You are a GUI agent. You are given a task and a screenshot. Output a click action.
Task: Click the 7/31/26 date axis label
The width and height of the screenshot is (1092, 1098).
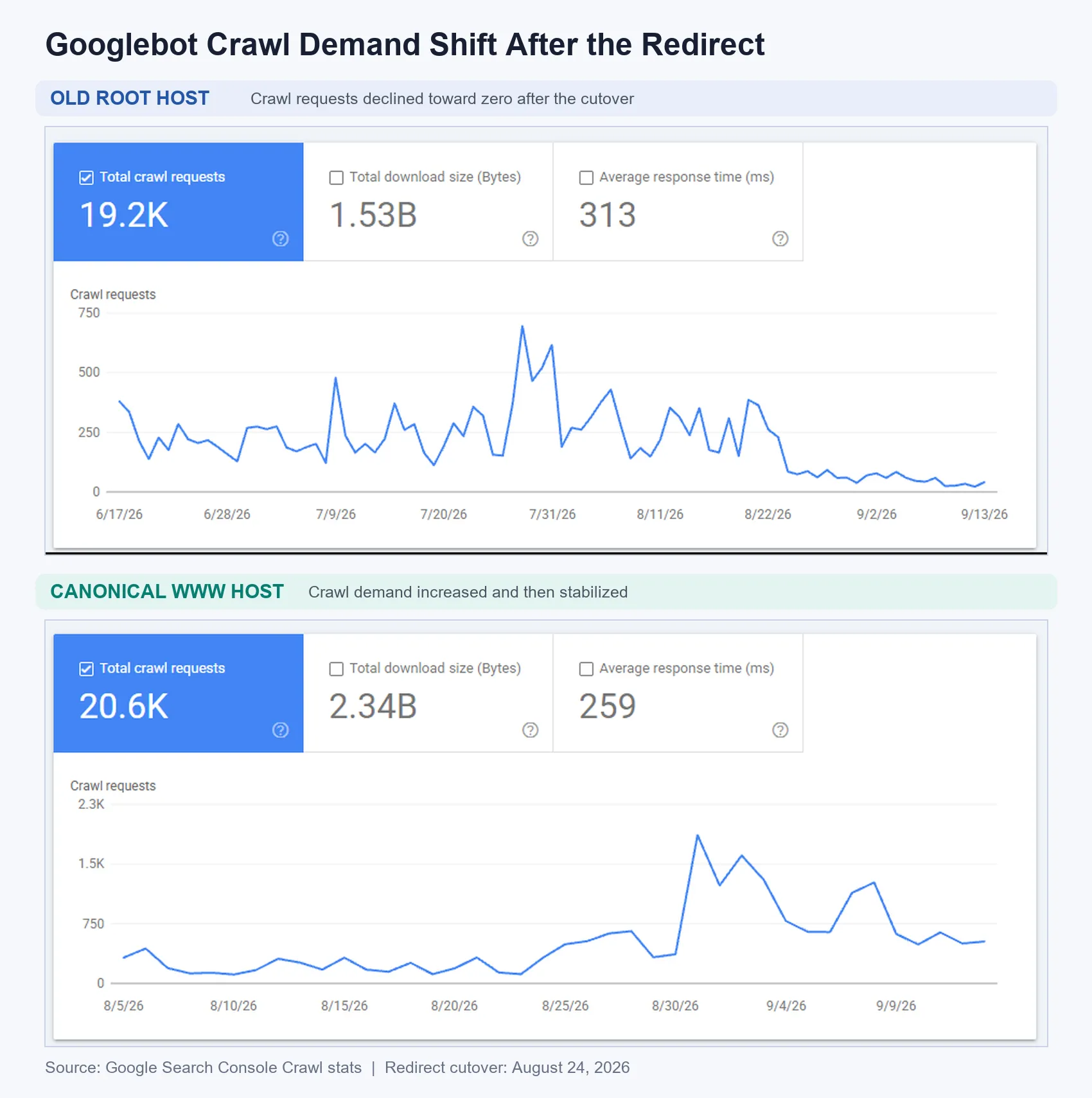click(552, 514)
